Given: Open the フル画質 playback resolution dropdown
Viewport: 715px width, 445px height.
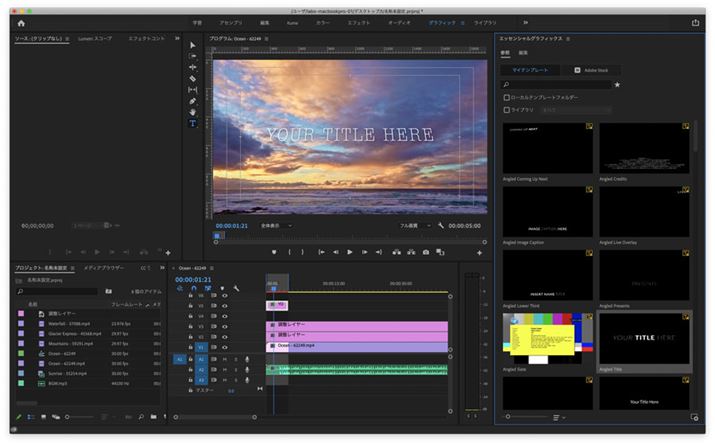Looking at the screenshot, I should [x=414, y=226].
